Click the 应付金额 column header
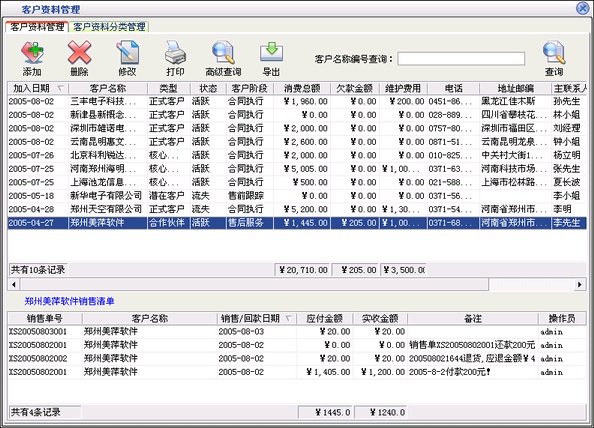The image size is (594, 428). tap(324, 318)
